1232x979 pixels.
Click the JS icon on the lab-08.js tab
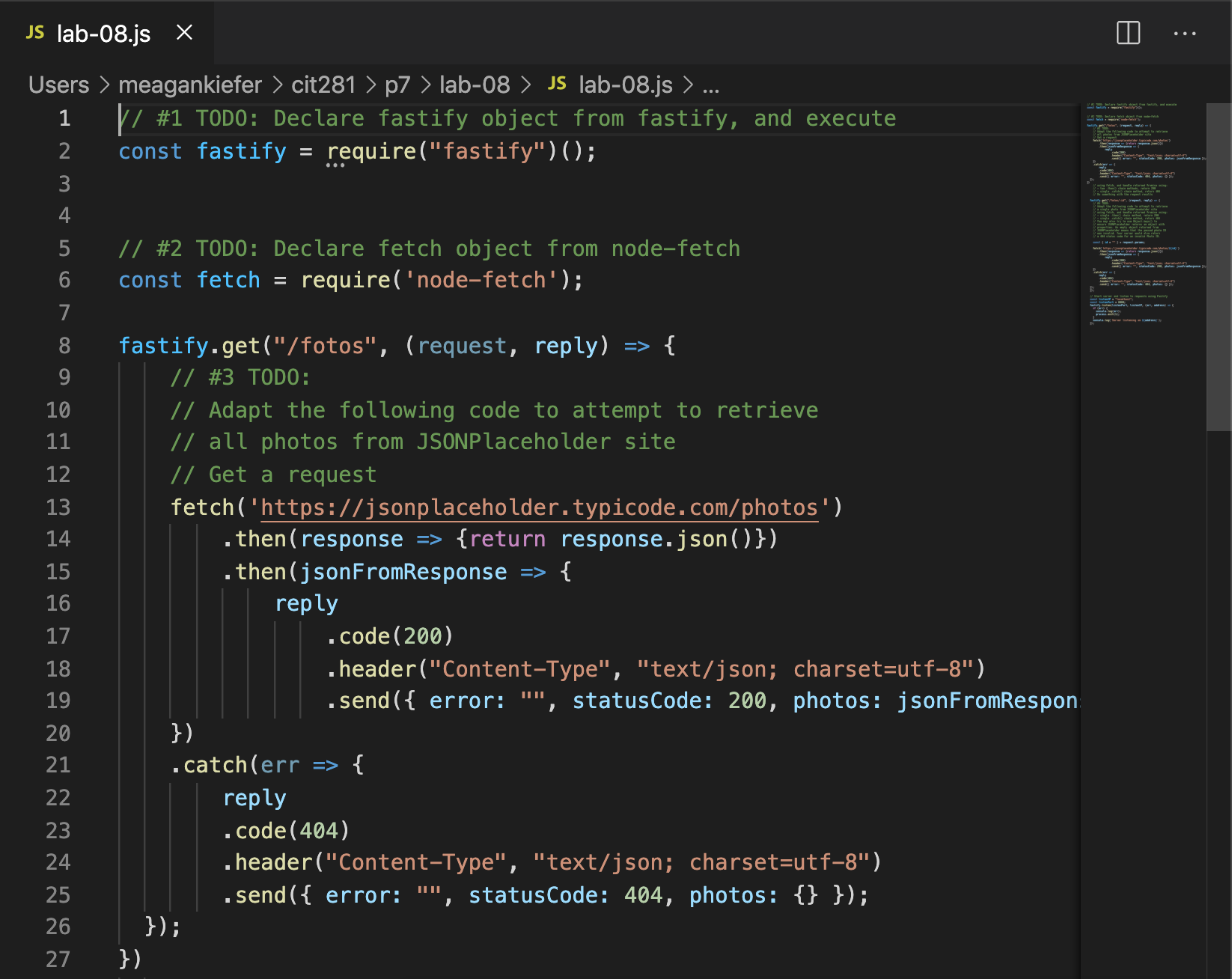35,32
